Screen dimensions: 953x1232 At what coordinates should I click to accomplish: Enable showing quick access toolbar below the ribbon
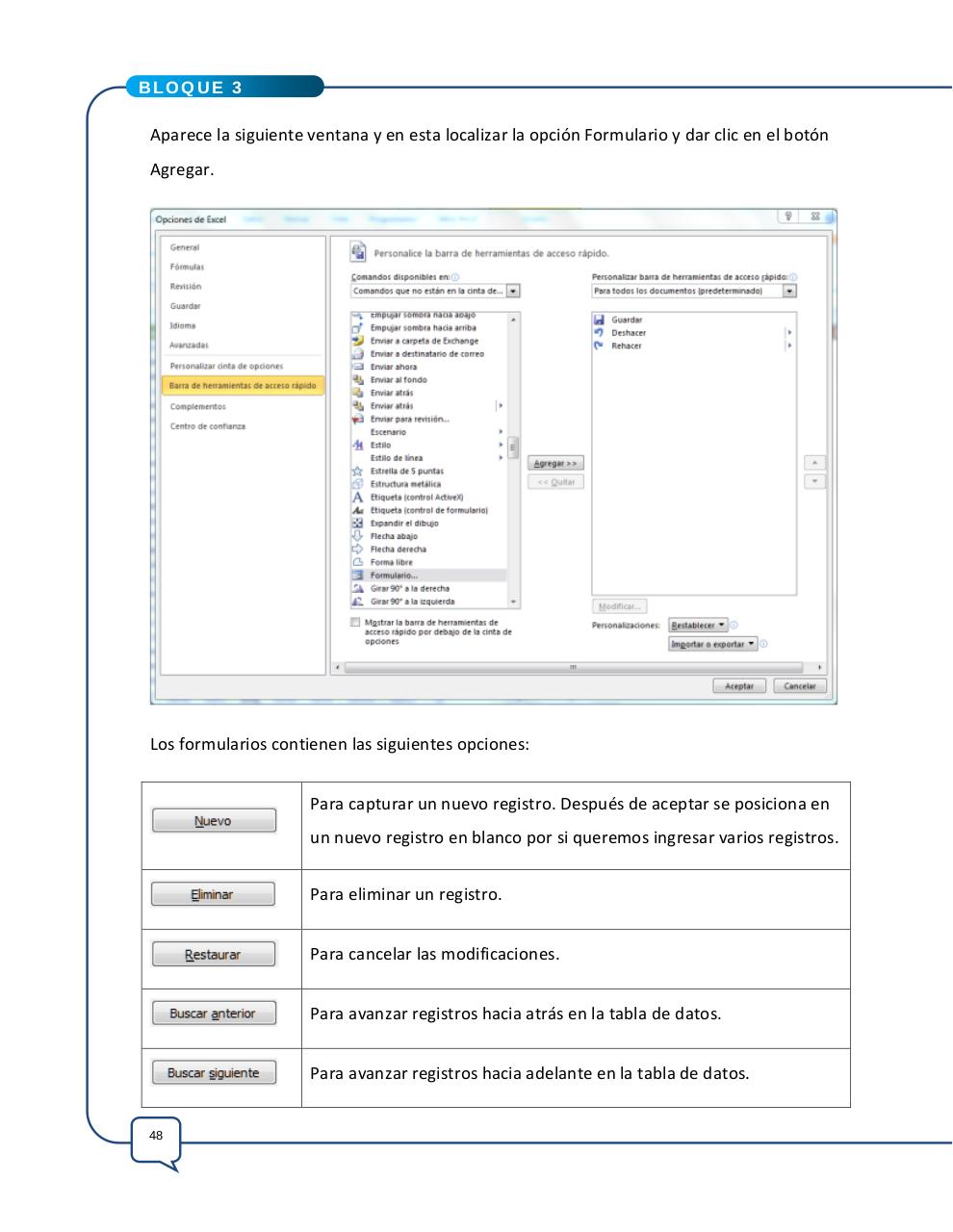pos(354,622)
